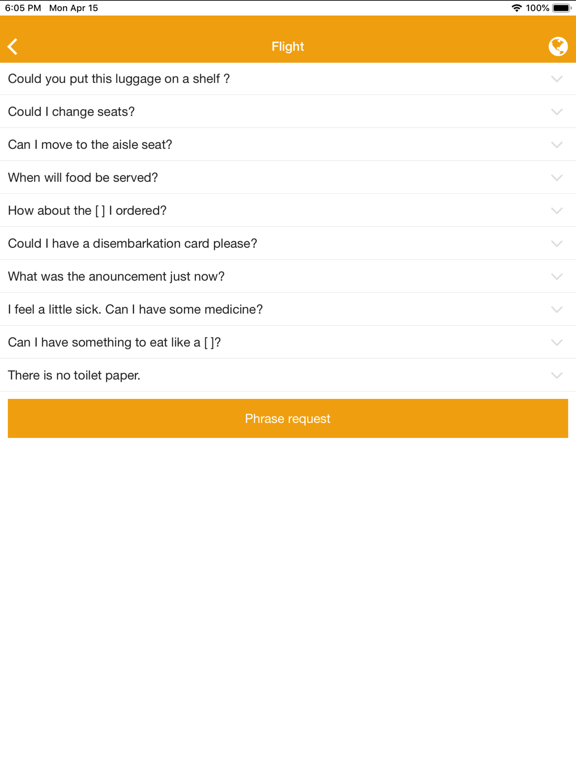Expand chevron for luggage on a shelf phrase
The width and height of the screenshot is (576, 768).
click(x=557, y=79)
